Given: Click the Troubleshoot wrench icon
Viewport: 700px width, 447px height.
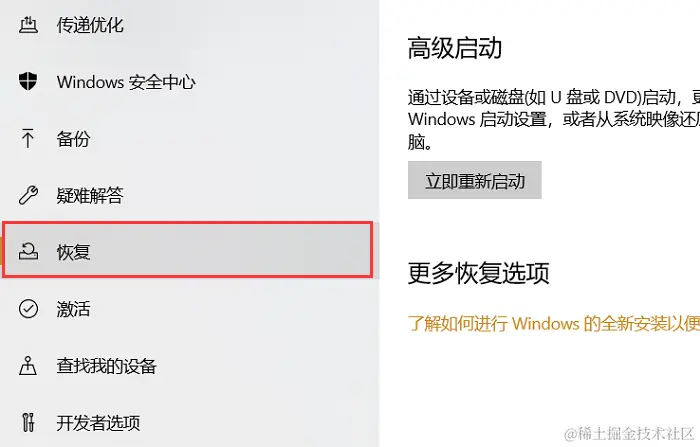Looking at the screenshot, I should 28,195.
